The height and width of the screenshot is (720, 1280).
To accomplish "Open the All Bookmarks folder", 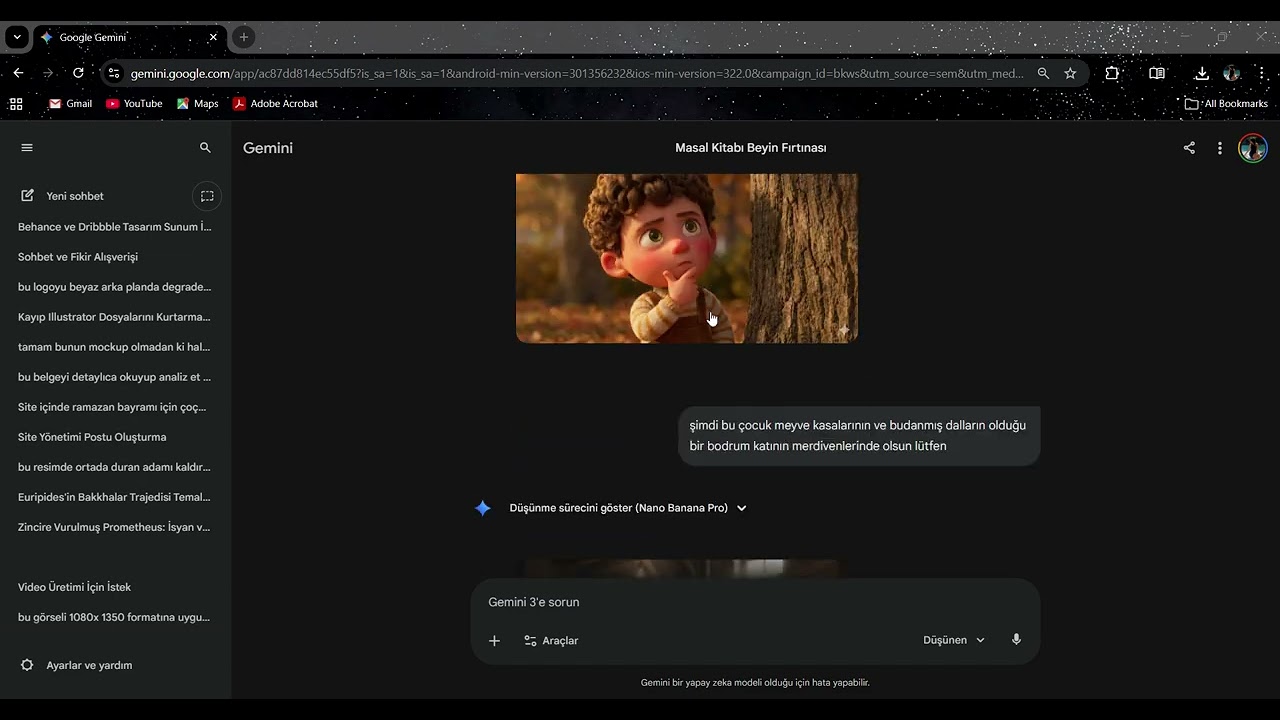I will 1226,104.
